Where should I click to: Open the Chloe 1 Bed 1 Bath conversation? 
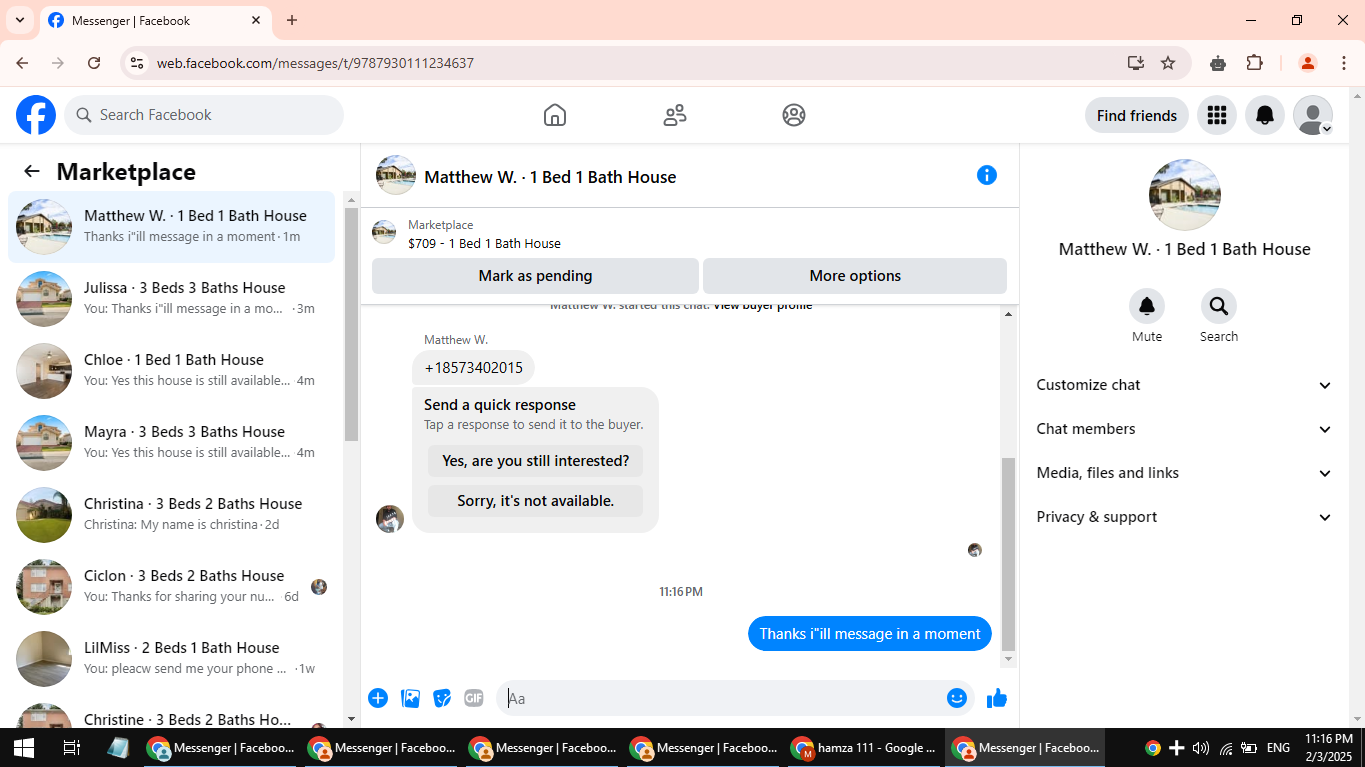tap(171, 371)
